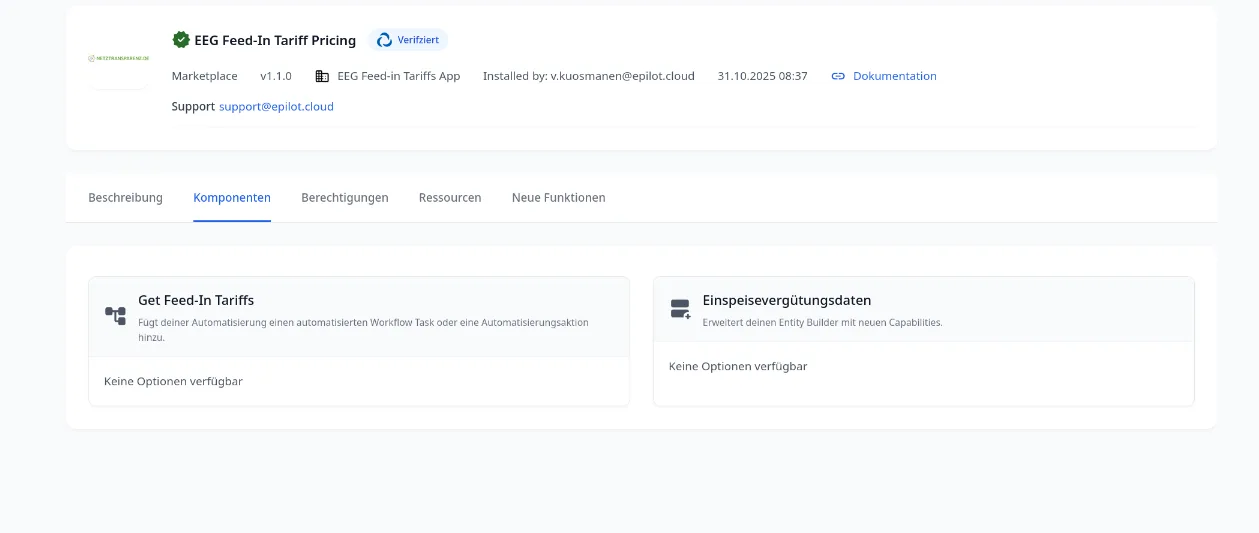Screen dimensions: 1259x533
Task: Click the Get Feed-In Tariffs heading
Action: pos(196,300)
